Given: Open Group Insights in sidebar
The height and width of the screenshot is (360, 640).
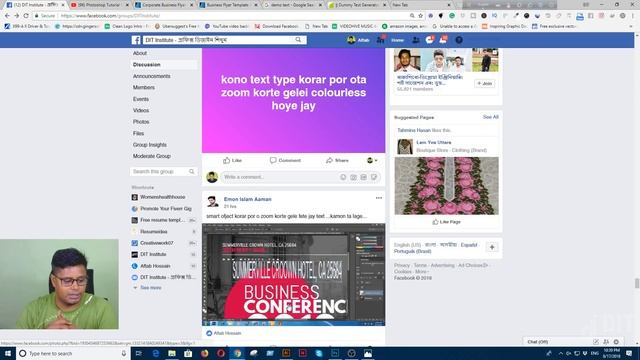Looking at the screenshot, I should coord(149,145).
